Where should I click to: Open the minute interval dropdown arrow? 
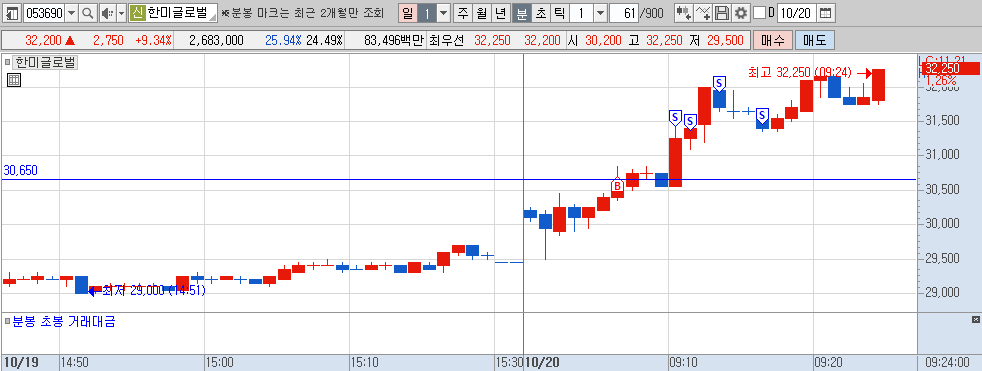[600, 13]
